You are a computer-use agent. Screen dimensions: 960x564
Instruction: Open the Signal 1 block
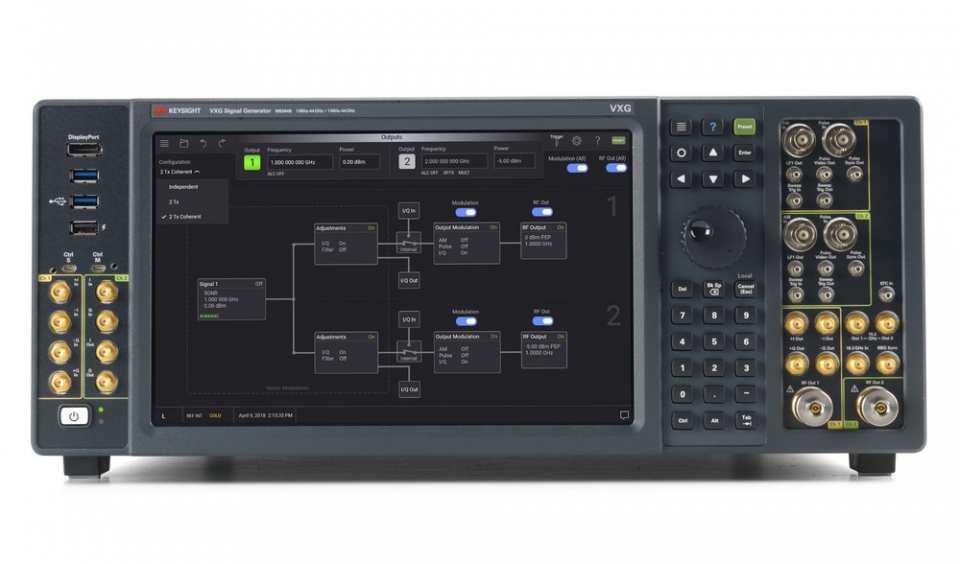pyautogui.click(x=231, y=299)
